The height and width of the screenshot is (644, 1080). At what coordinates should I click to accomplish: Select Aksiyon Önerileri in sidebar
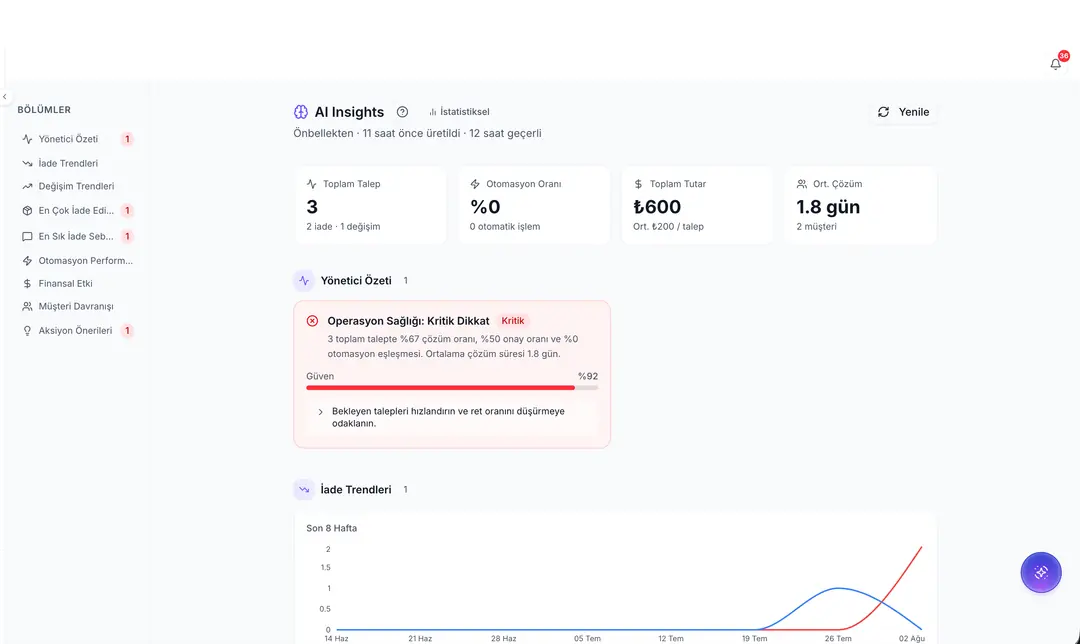point(76,331)
